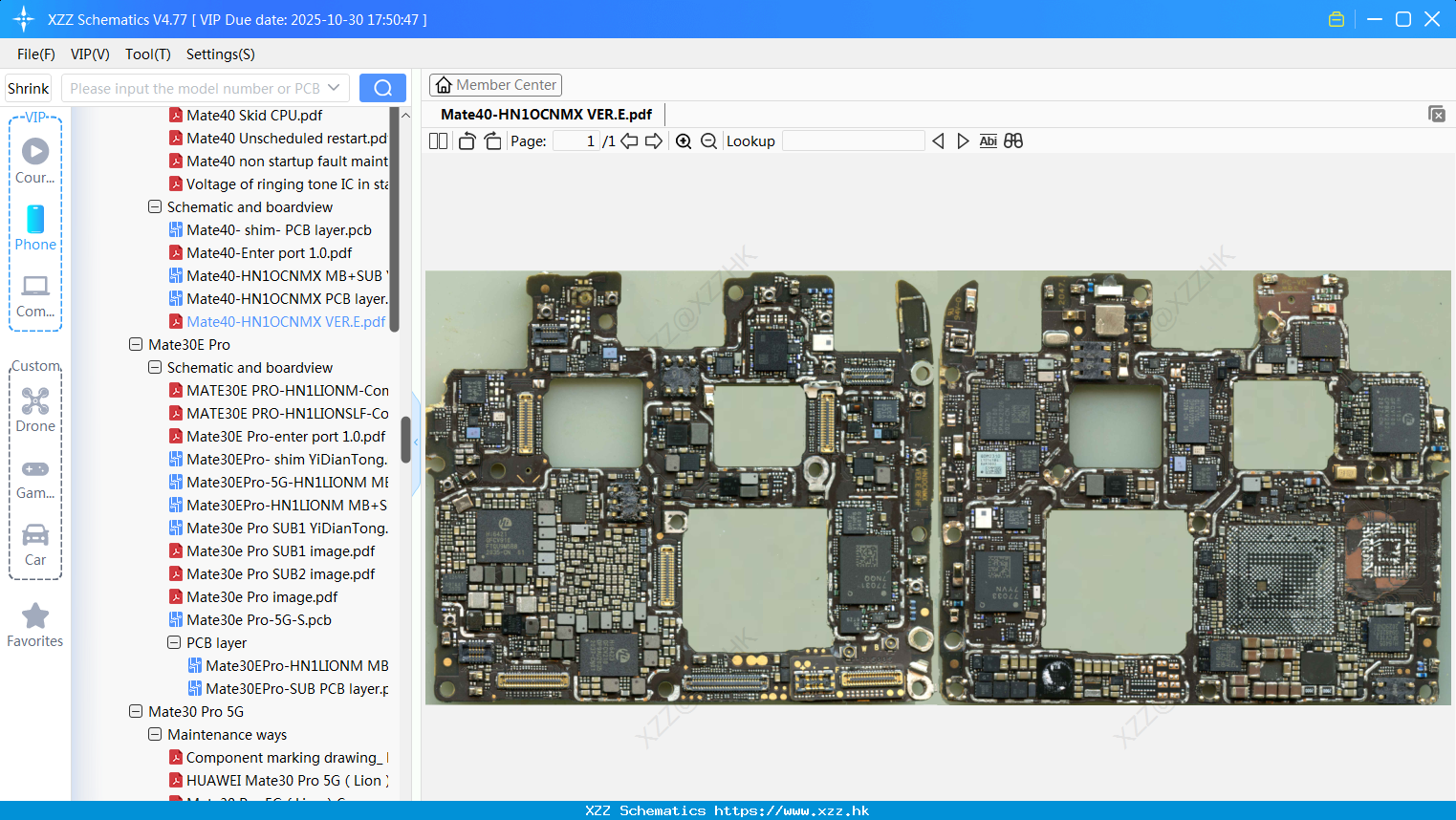Select the Phone category icon
Image resolution: width=1456 pixels, height=820 pixels.
pos(35,228)
